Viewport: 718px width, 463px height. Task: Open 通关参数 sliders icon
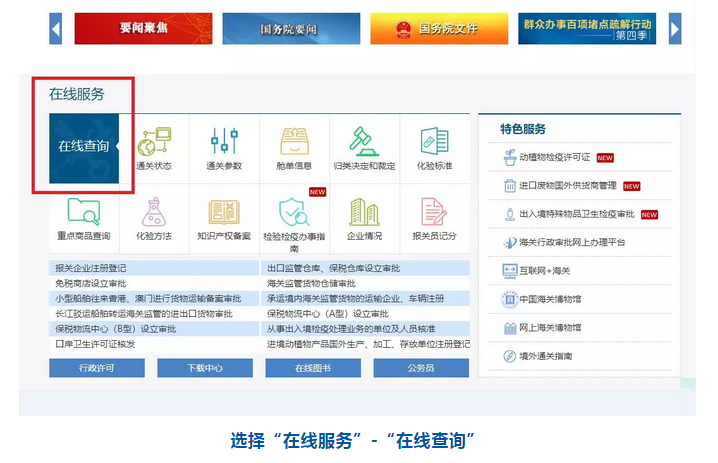click(x=224, y=142)
